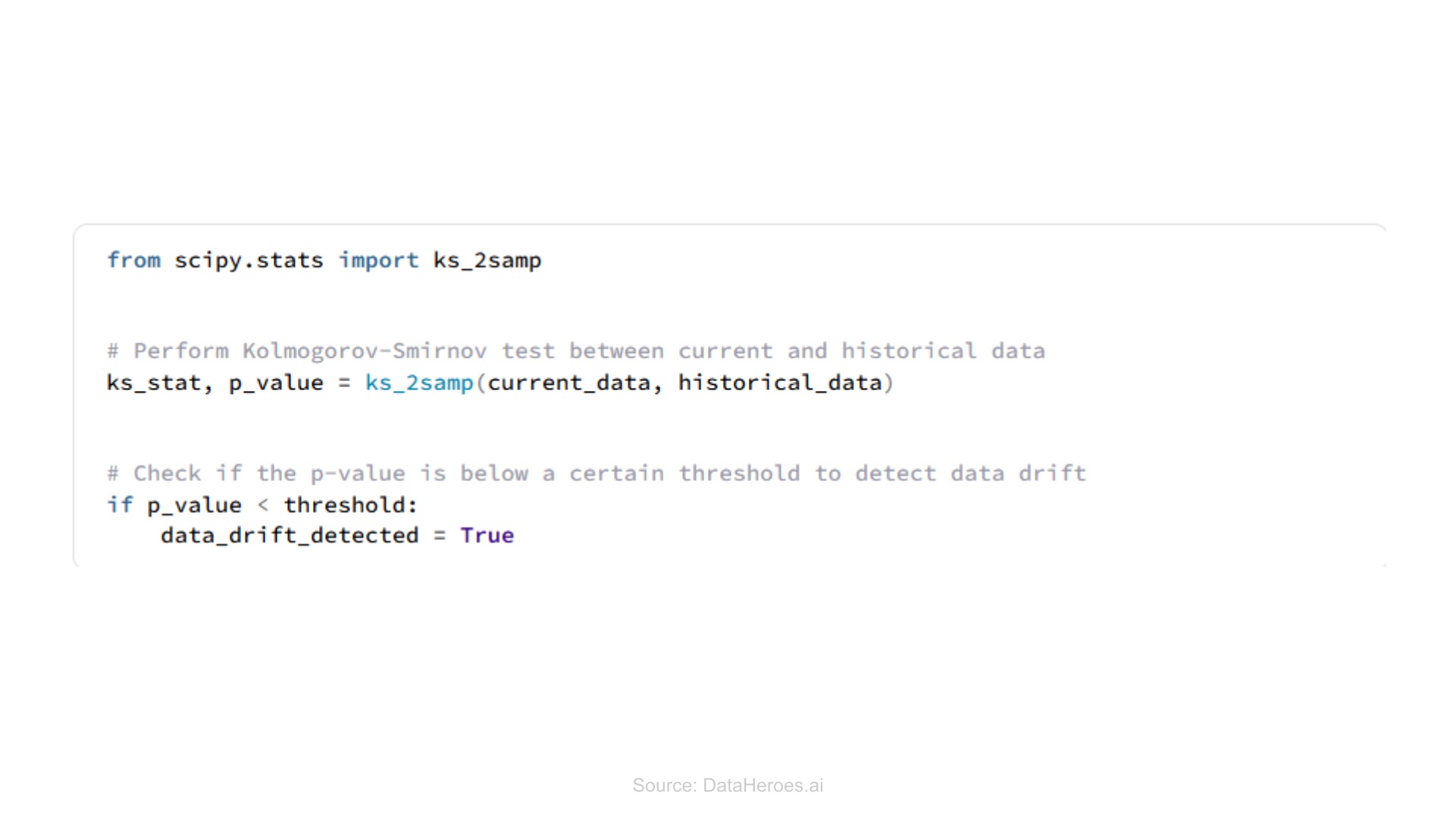Click the 'from' keyword in import line
This screenshot has width=1456, height=819.
pos(133,261)
